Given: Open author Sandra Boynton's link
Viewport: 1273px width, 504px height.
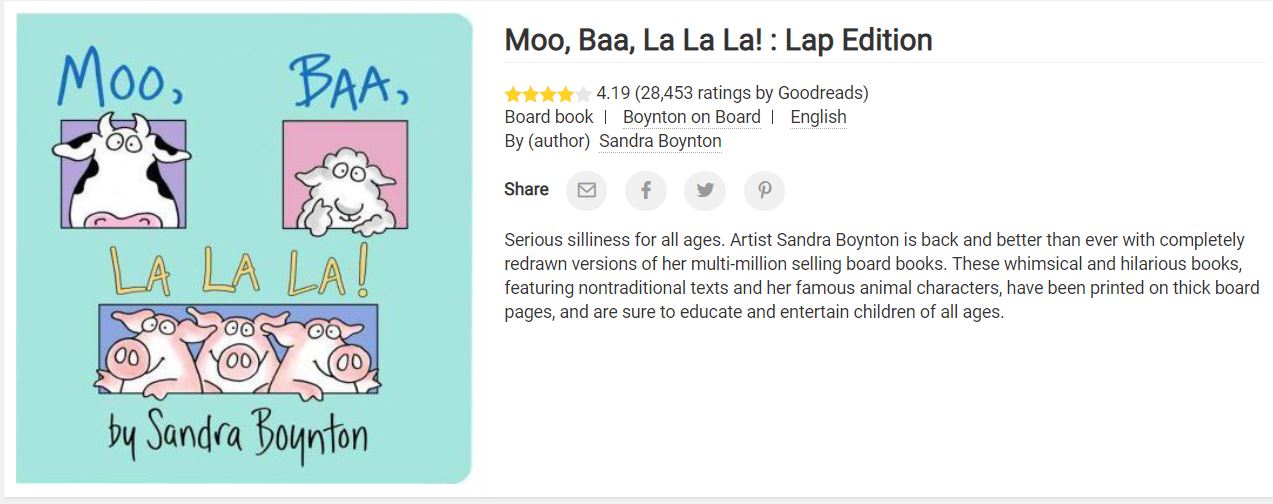Looking at the screenshot, I should 660,141.
